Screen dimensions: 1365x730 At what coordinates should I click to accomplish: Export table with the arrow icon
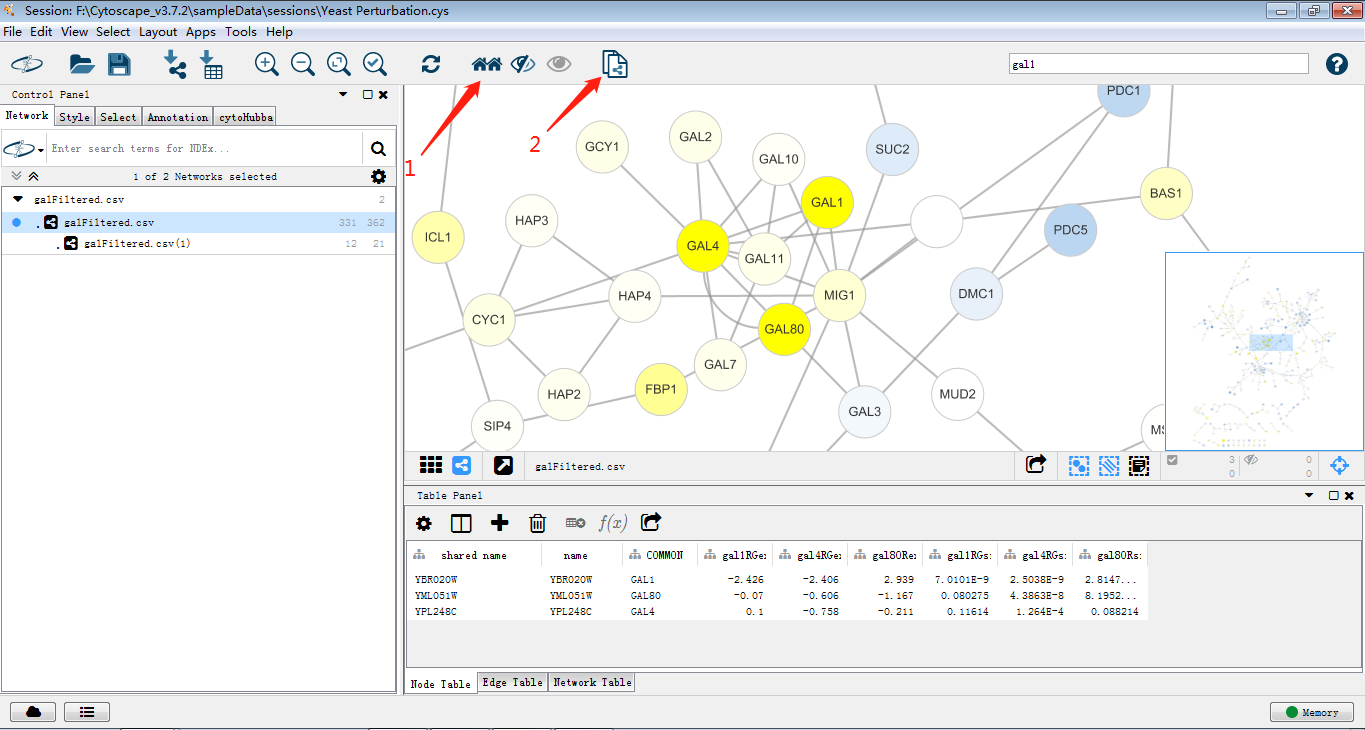click(x=651, y=522)
